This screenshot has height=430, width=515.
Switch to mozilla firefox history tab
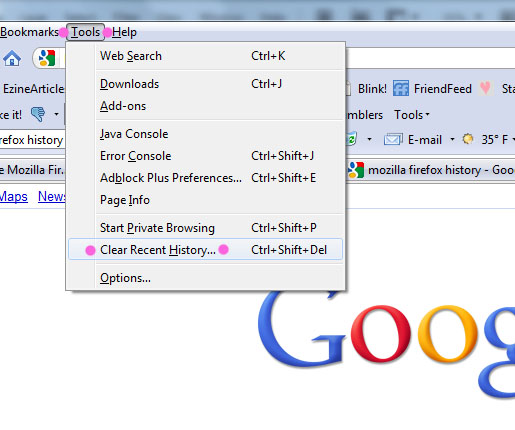431,170
